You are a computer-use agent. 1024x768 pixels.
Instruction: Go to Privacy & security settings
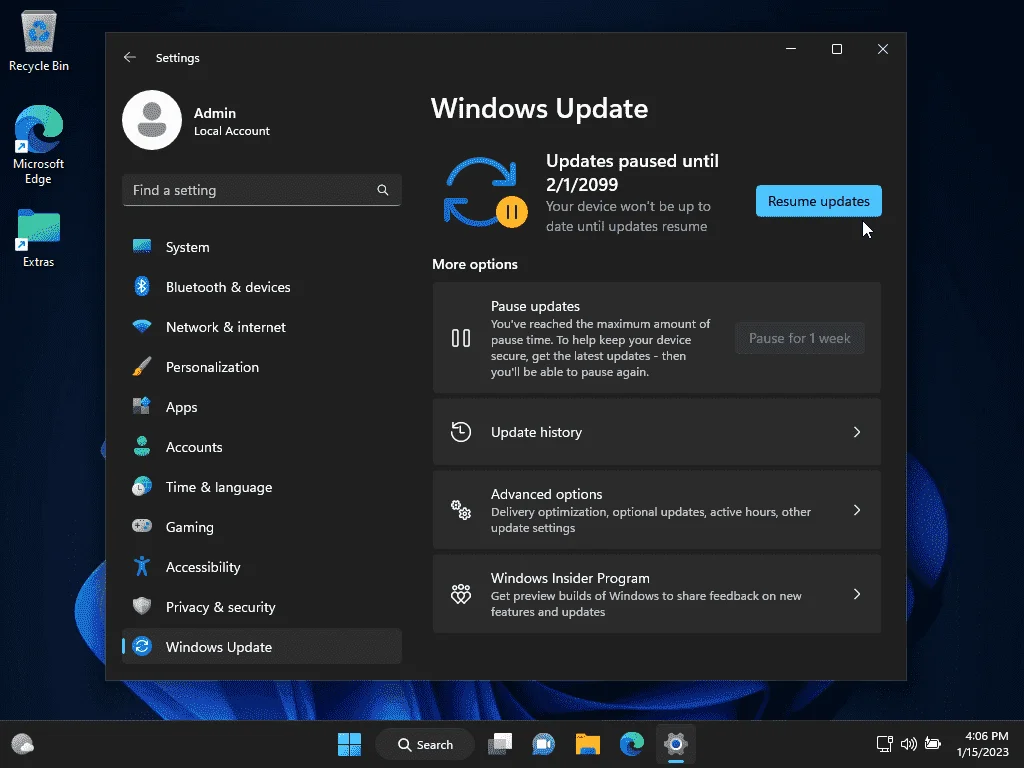[262, 607]
